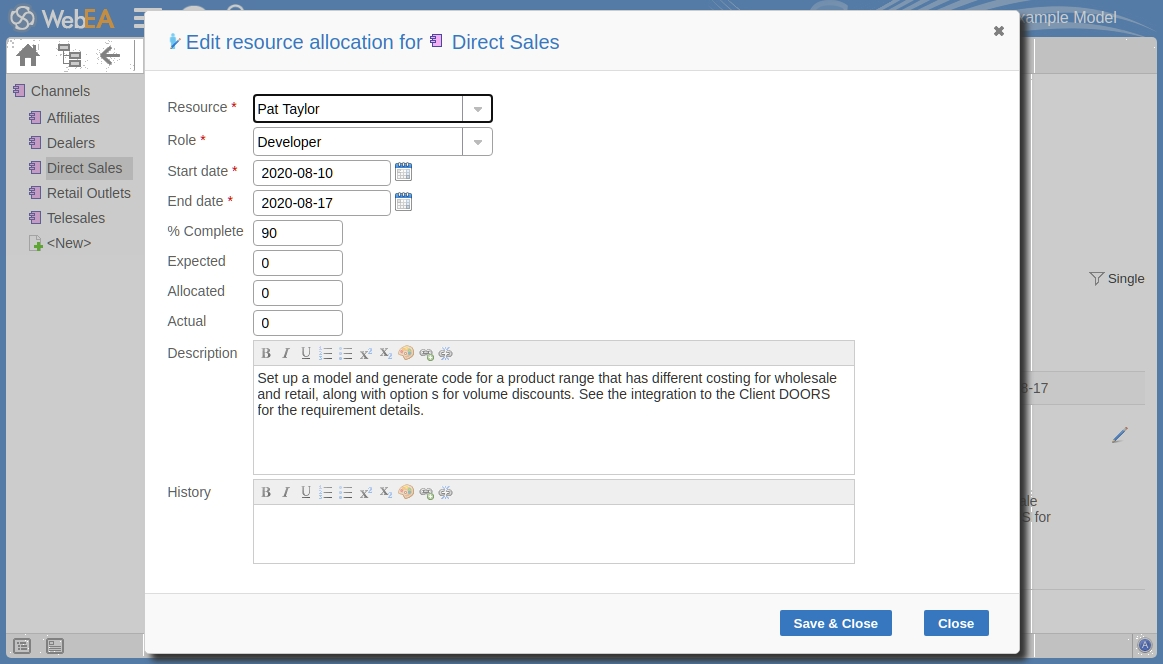Click the Save & Close button
1163x664 pixels.
[x=835, y=623]
